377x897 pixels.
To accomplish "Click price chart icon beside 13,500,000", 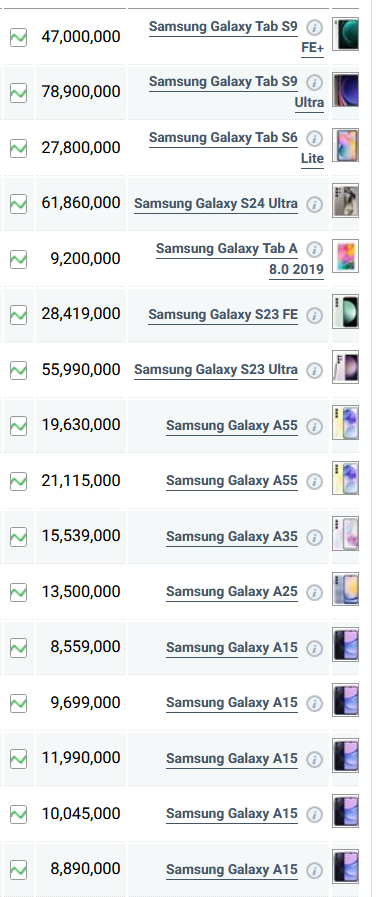I will coord(18,593).
